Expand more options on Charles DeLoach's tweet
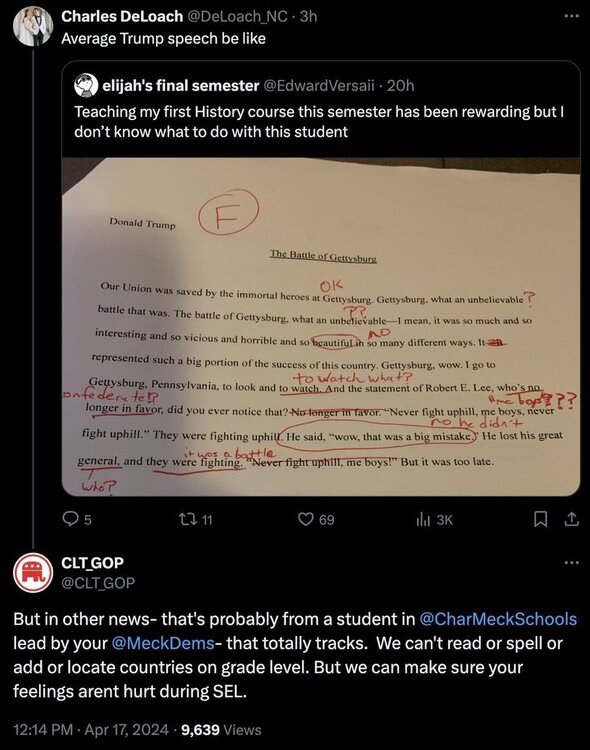Screen dimensions: 590x750 pyautogui.click(x=571, y=16)
